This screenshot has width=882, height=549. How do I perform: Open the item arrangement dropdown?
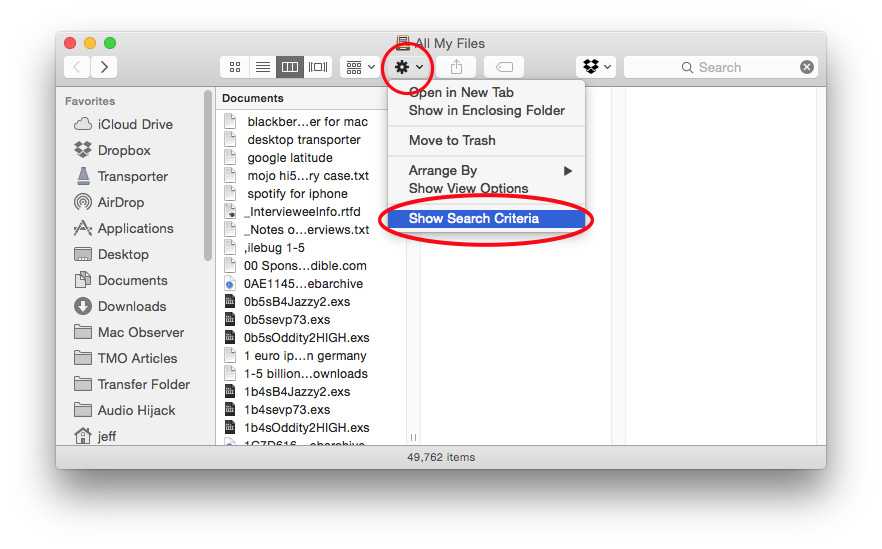tap(360, 68)
